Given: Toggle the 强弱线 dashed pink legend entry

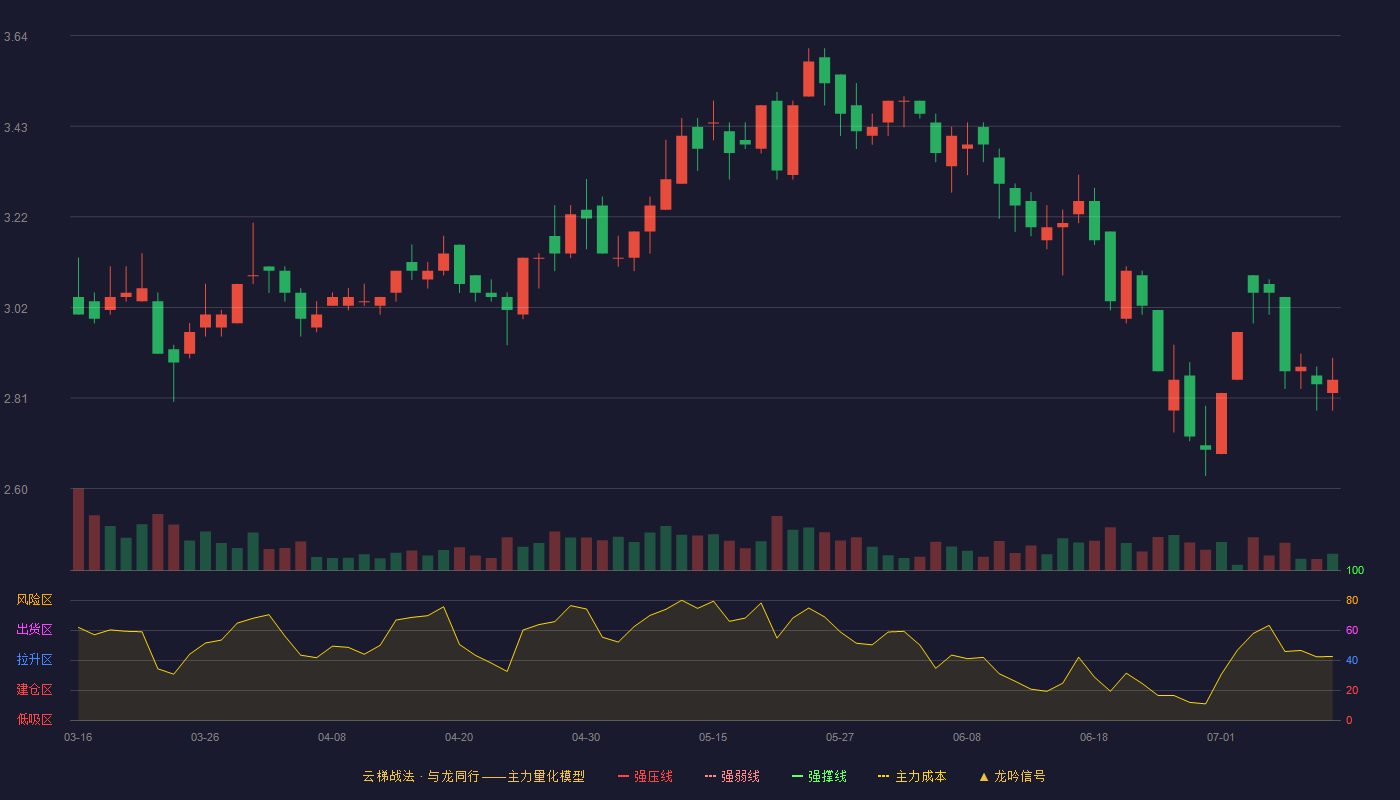Looking at the screenshot, I should [x=732, y=776].
